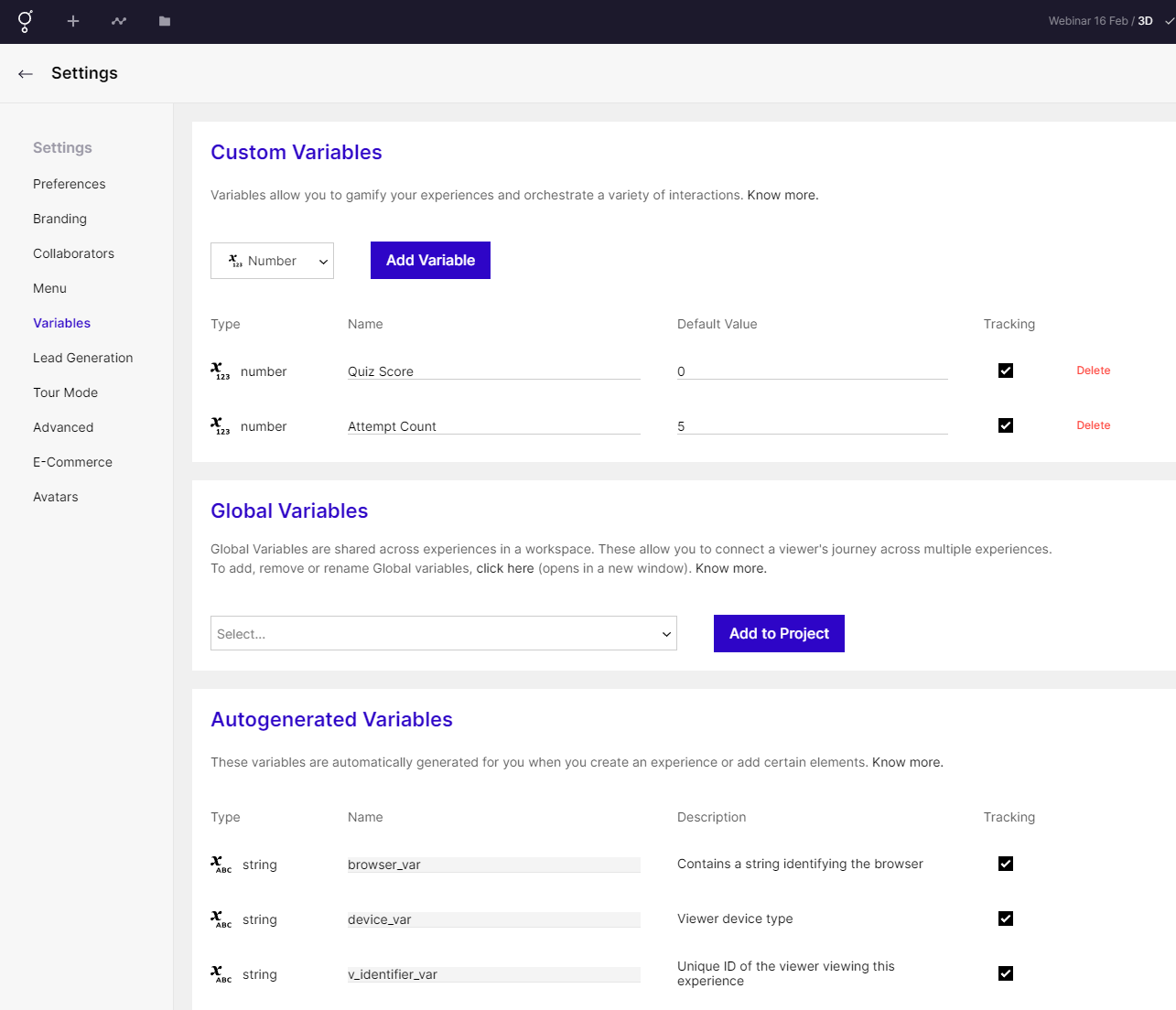Viewport: 1176px width, 1010px height.
Task: Click the app logo icon in top bar
Action: tap(26, 21)
